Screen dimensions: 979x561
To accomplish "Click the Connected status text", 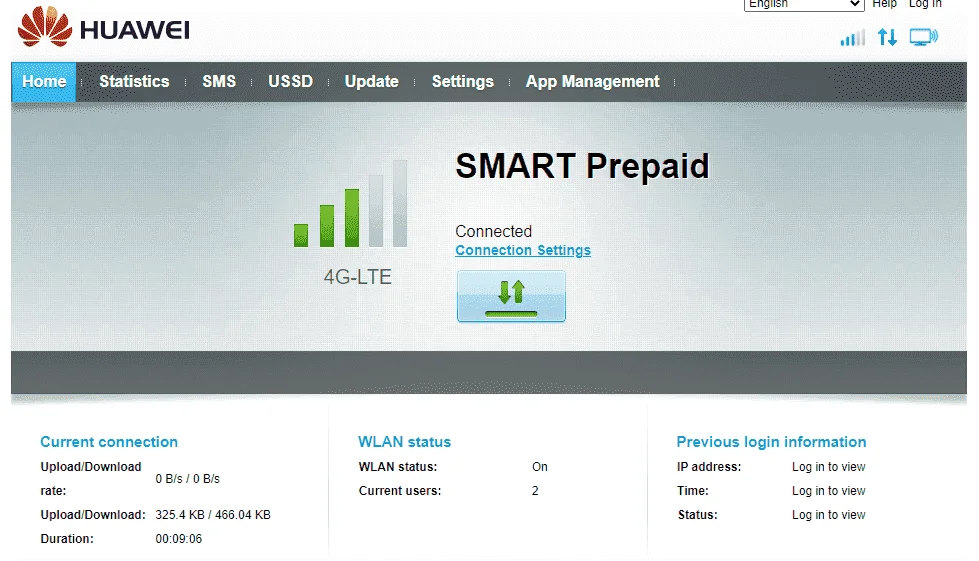I will point(493,232).
